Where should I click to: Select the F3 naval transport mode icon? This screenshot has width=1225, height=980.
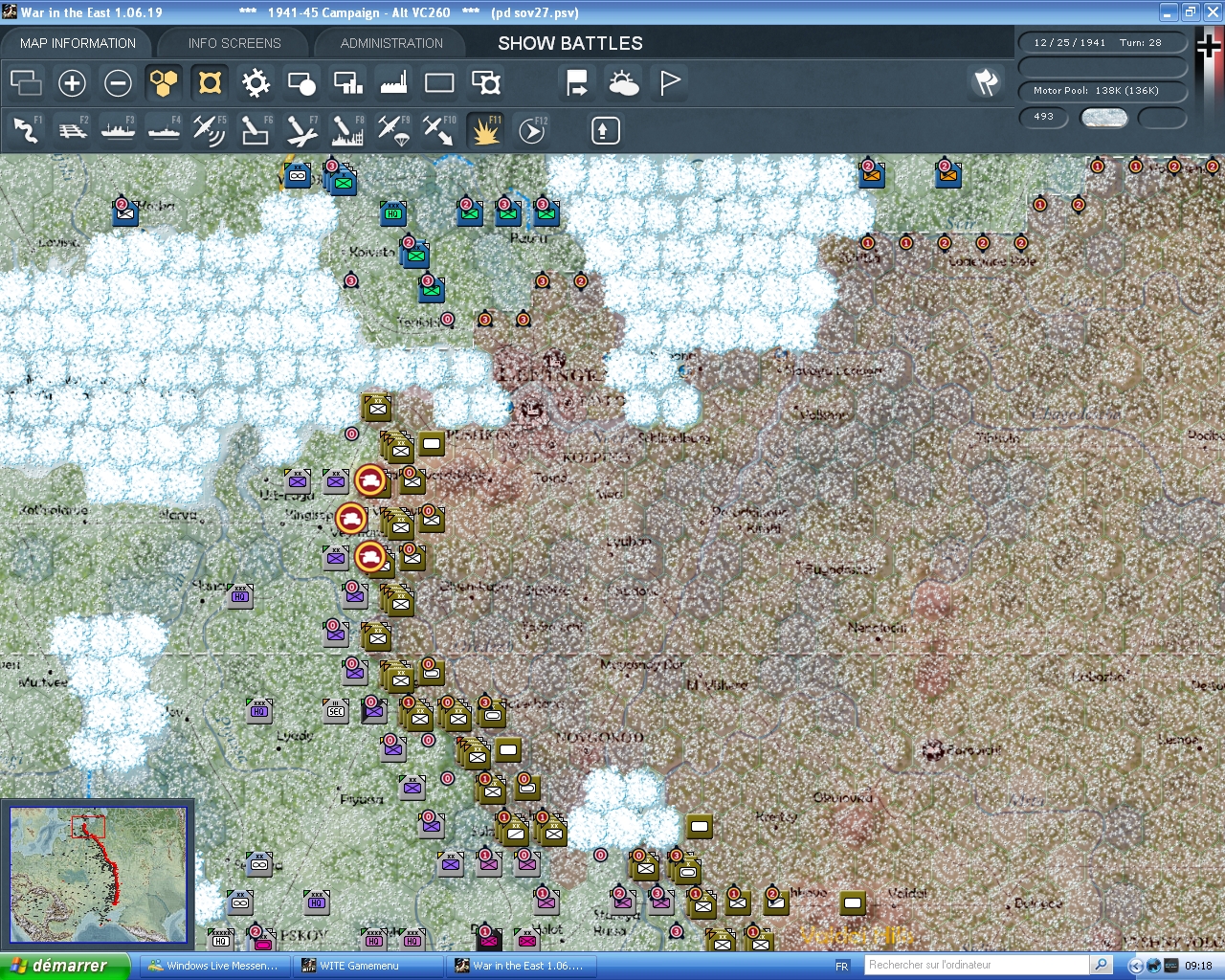click(x=118, y=129)
